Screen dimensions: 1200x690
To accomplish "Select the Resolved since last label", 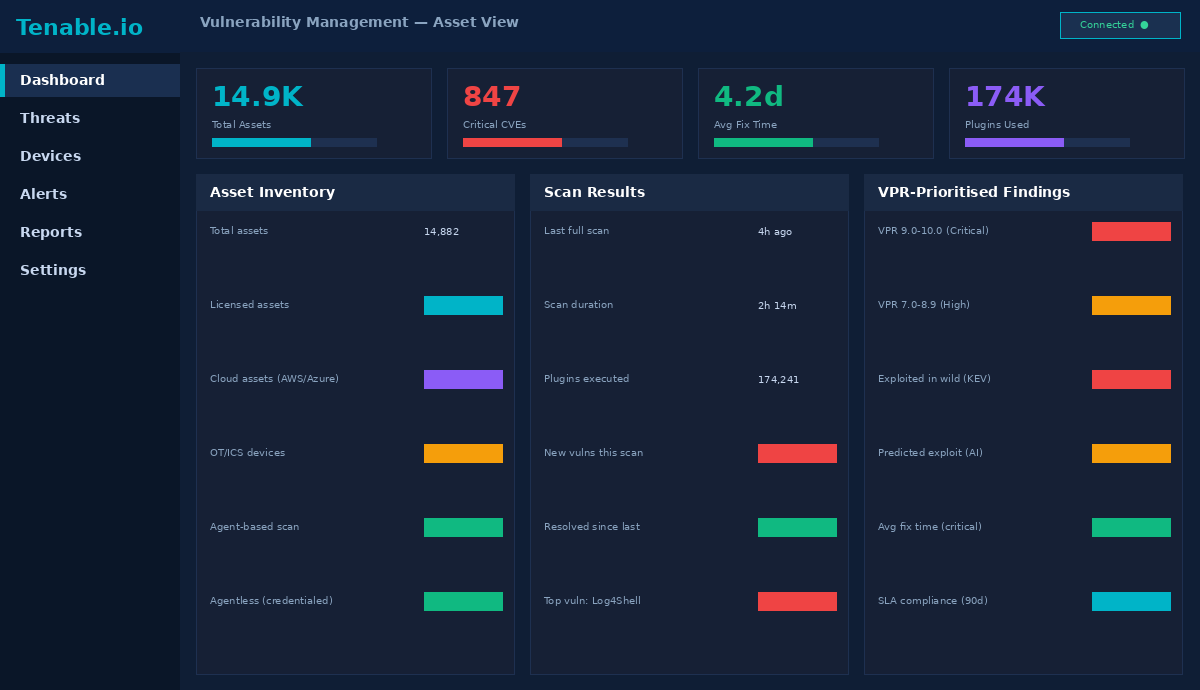I will pos(592,527).
